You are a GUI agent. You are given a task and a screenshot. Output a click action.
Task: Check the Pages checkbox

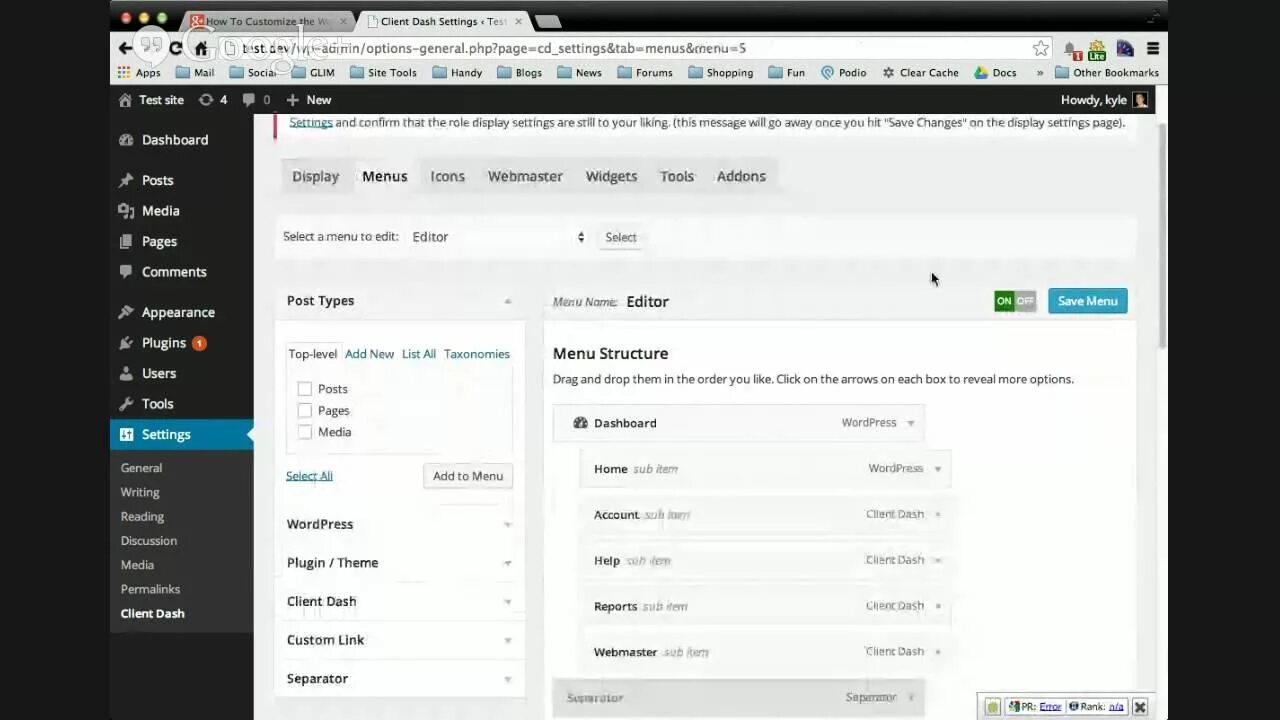click(305, 410)
